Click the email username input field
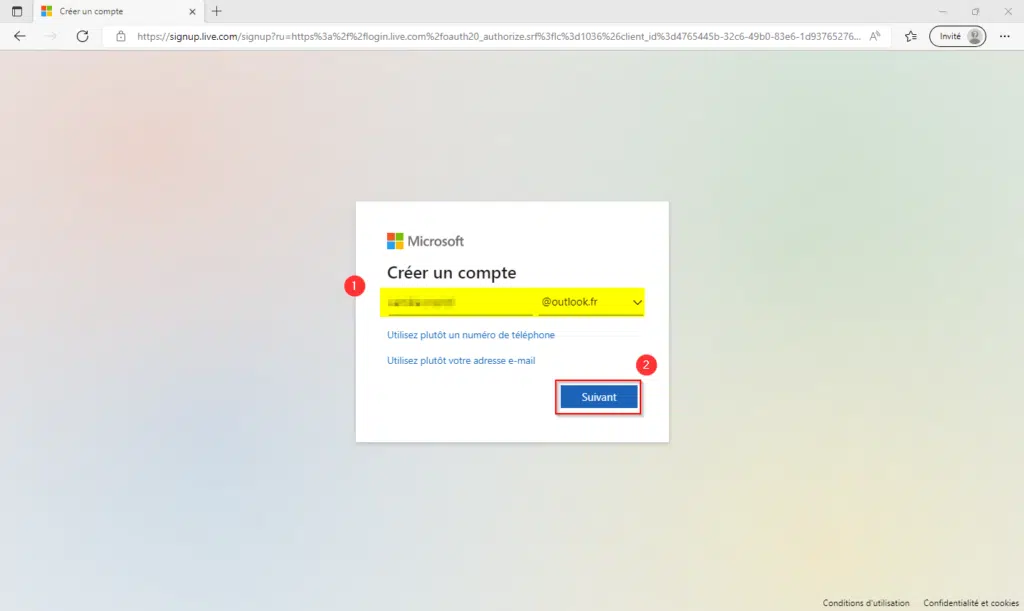The height and width of the screenshot is (611, 1024). pos(460,302)
